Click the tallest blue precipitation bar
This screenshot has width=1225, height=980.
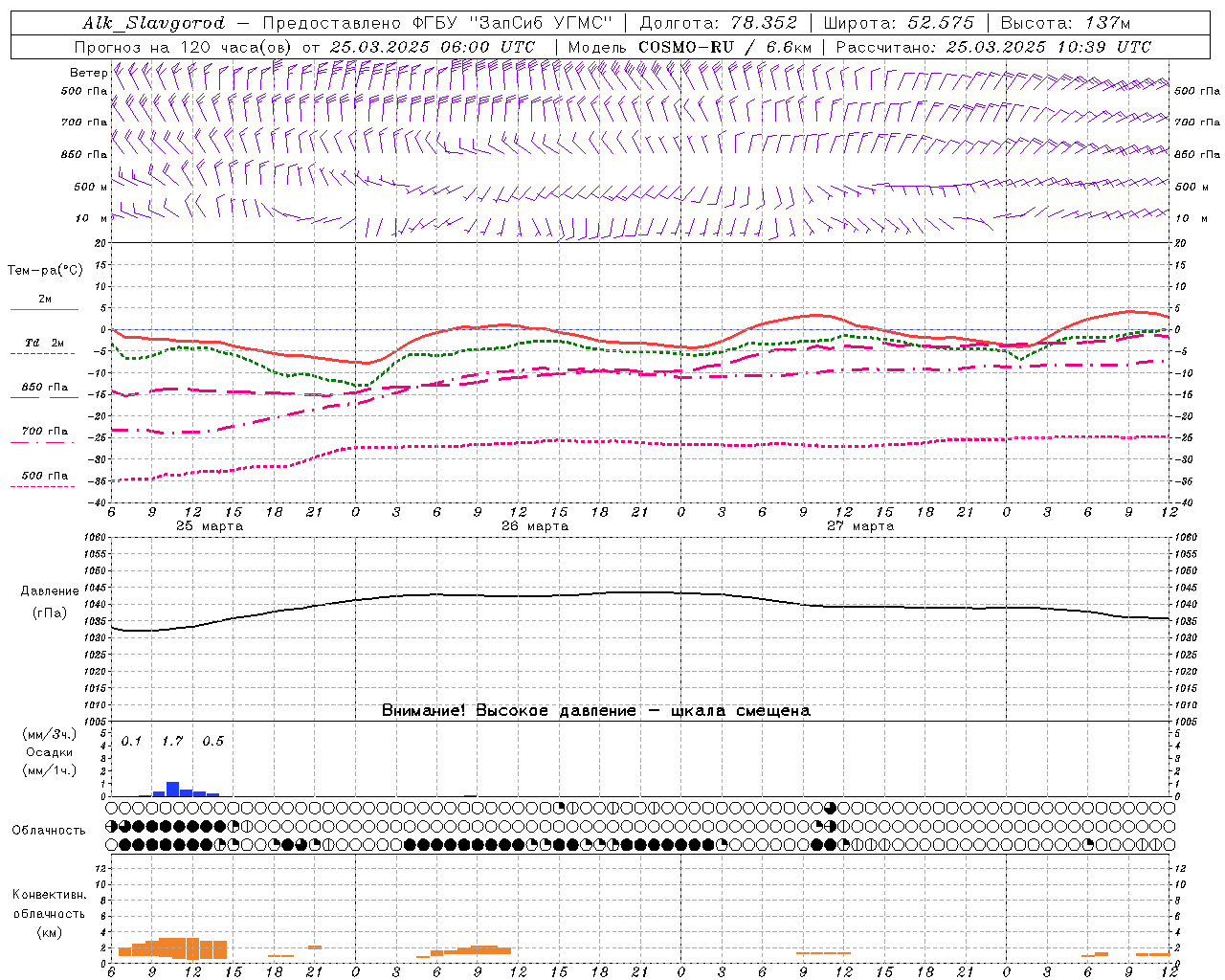(172, 790)
